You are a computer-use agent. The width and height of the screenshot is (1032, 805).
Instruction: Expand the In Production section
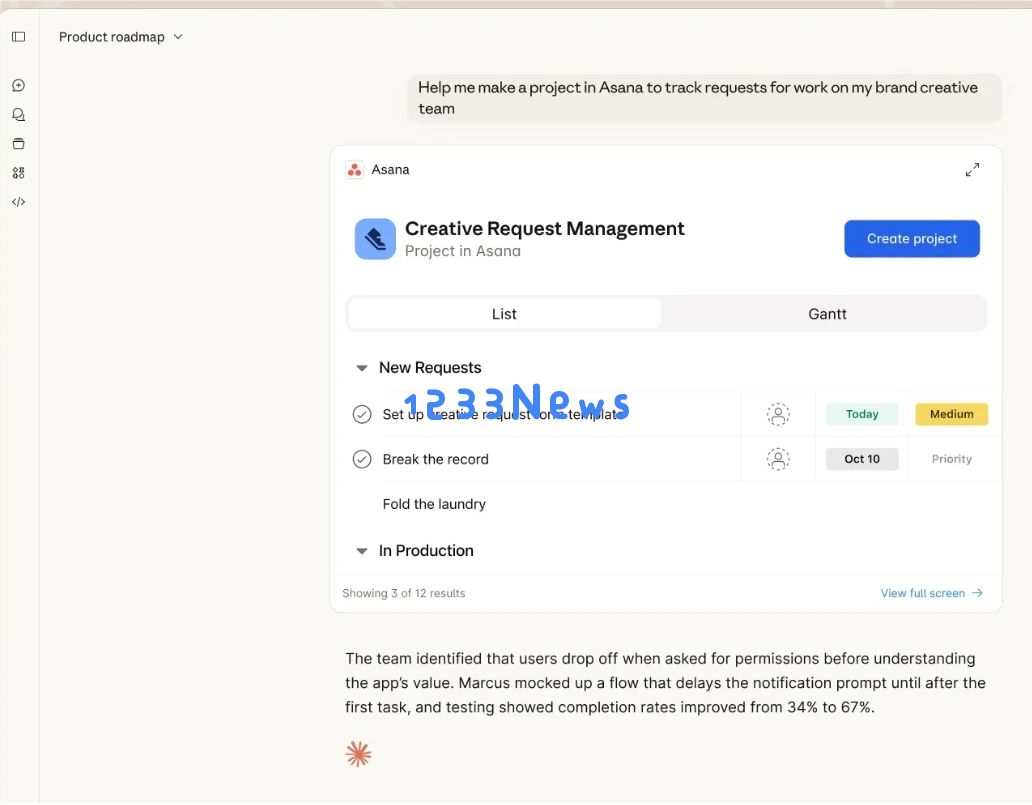(361, 550)
